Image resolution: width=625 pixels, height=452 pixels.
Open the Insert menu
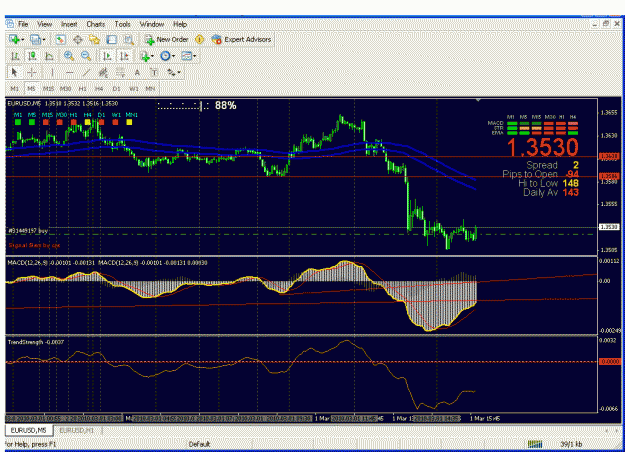[69, 24]
